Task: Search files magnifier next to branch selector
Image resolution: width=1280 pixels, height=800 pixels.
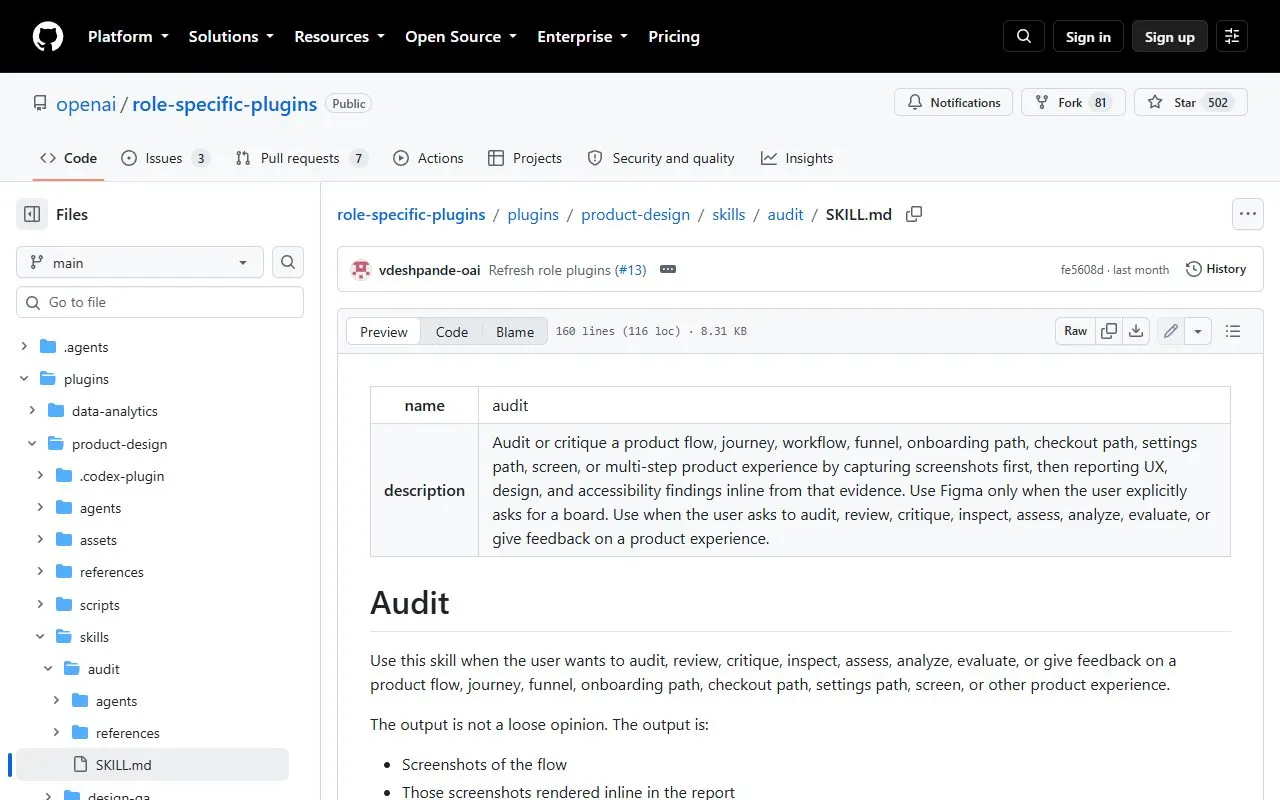Action: [288, 262]
